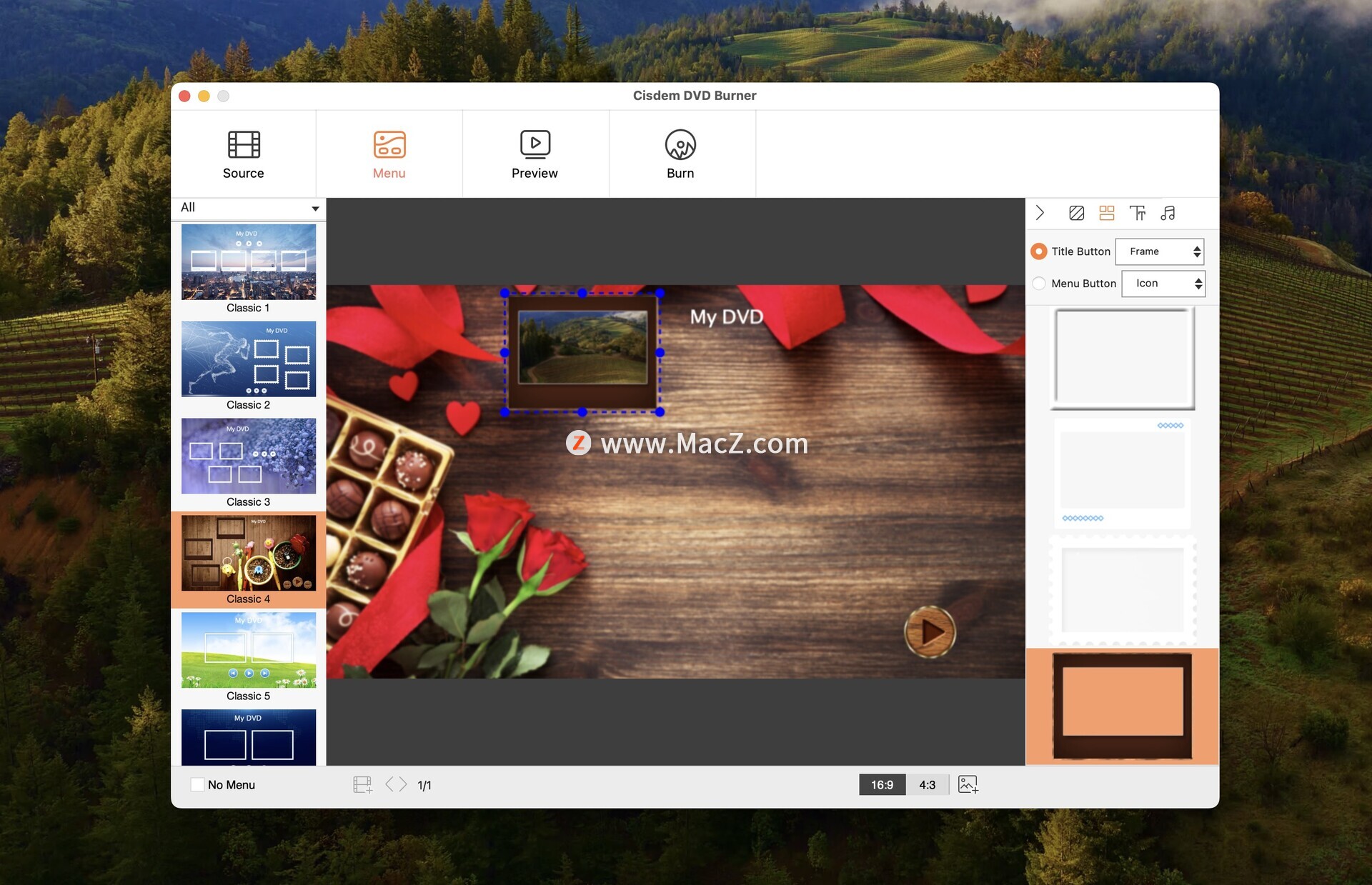Viewport: 1372px width, 885px height.
Task: Click the add background image icon
Action: pyautogui.click(x=968, y=784)
